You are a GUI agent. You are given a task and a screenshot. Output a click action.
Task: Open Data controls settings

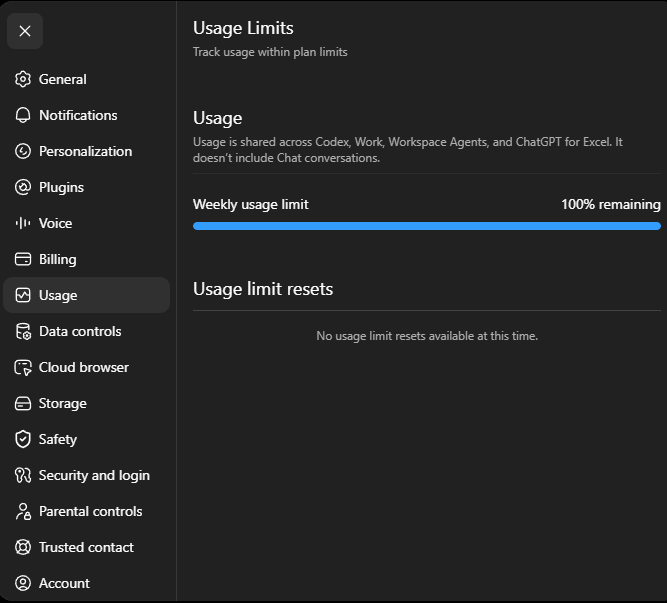point(86,331)
